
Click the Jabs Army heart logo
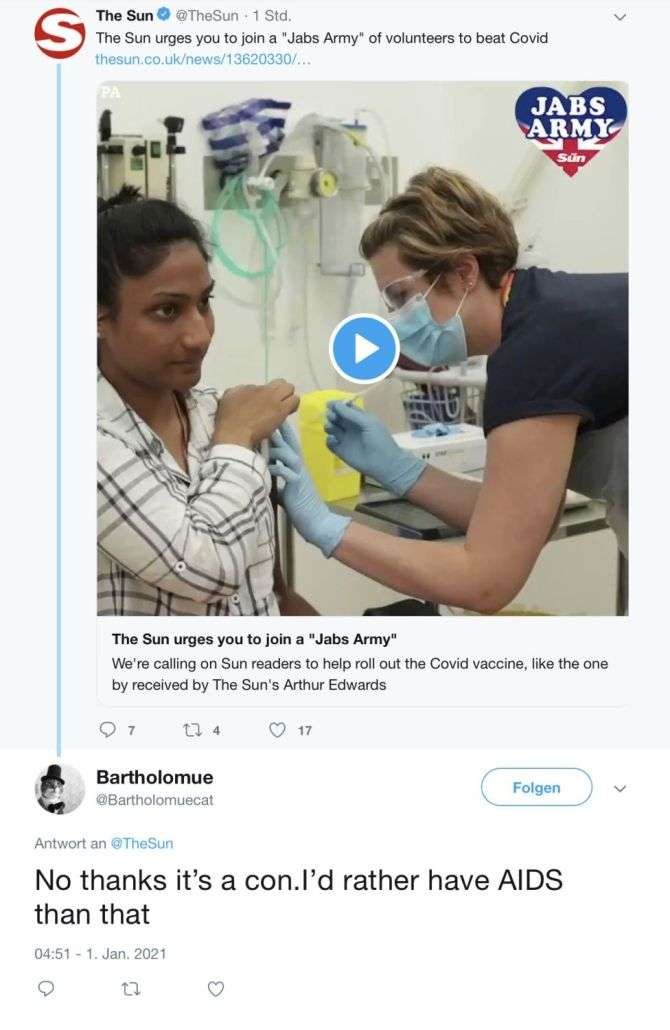click(570, 130)
